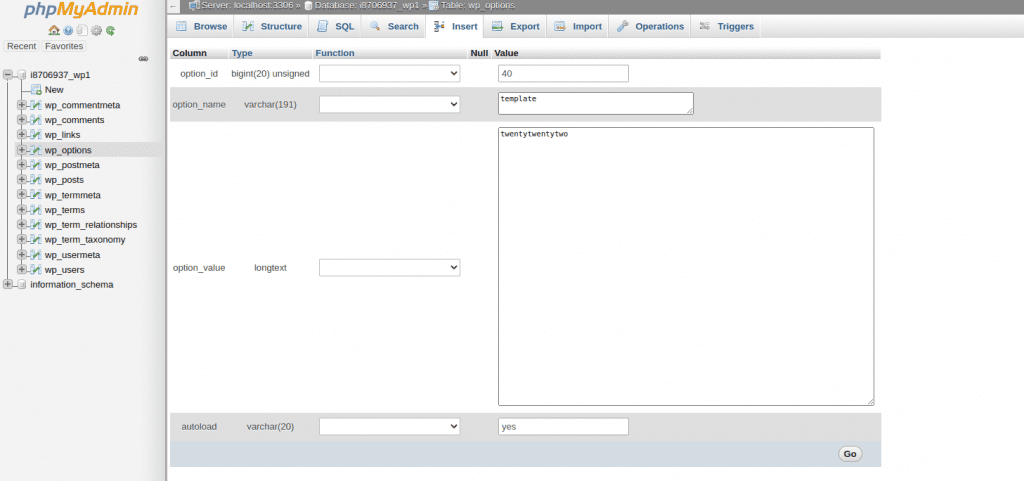Switch to the Export tab
Screen dimensions: 1024x481
click(515, 26)
